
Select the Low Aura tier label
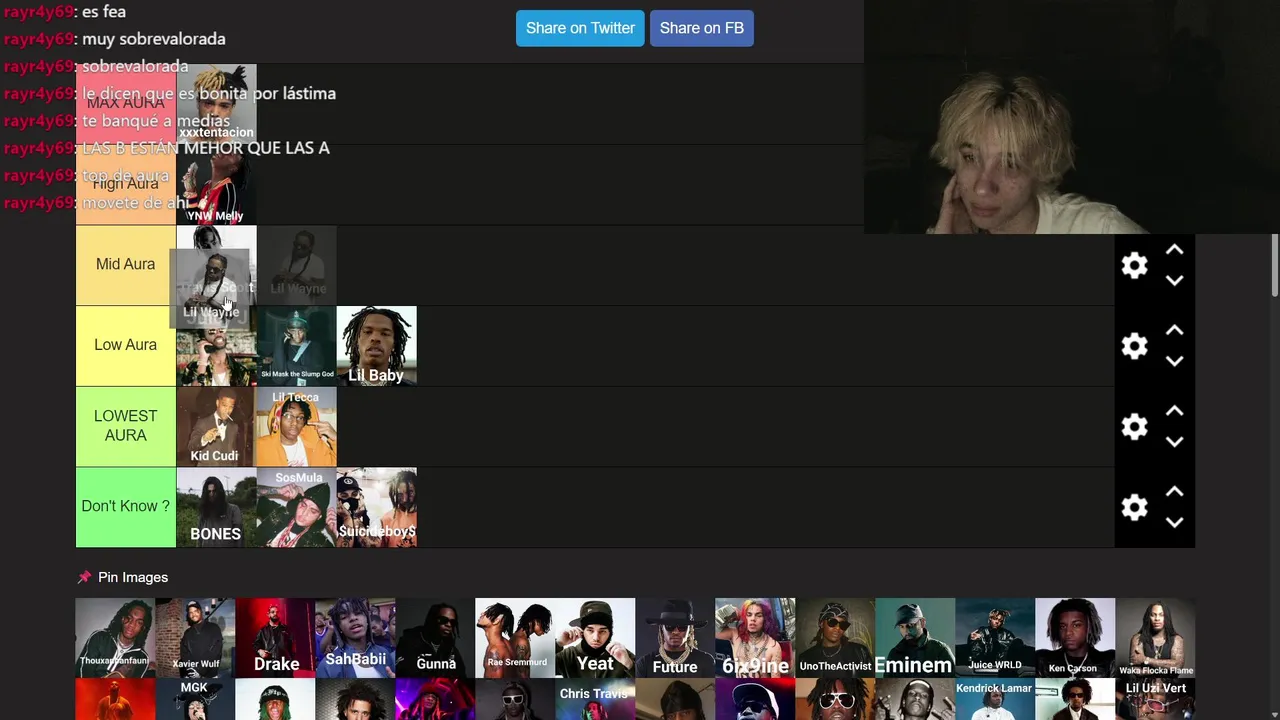(x=125, y=345)
